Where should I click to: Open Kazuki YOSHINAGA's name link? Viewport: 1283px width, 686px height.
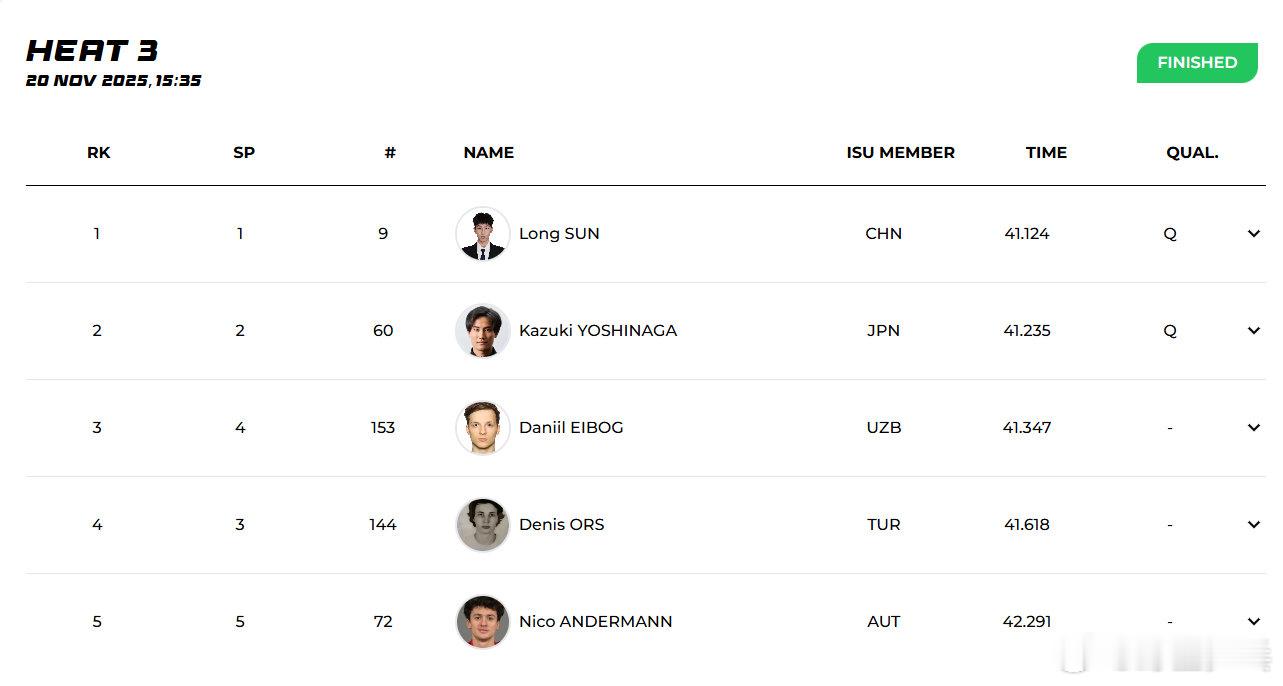coord(598,331)
